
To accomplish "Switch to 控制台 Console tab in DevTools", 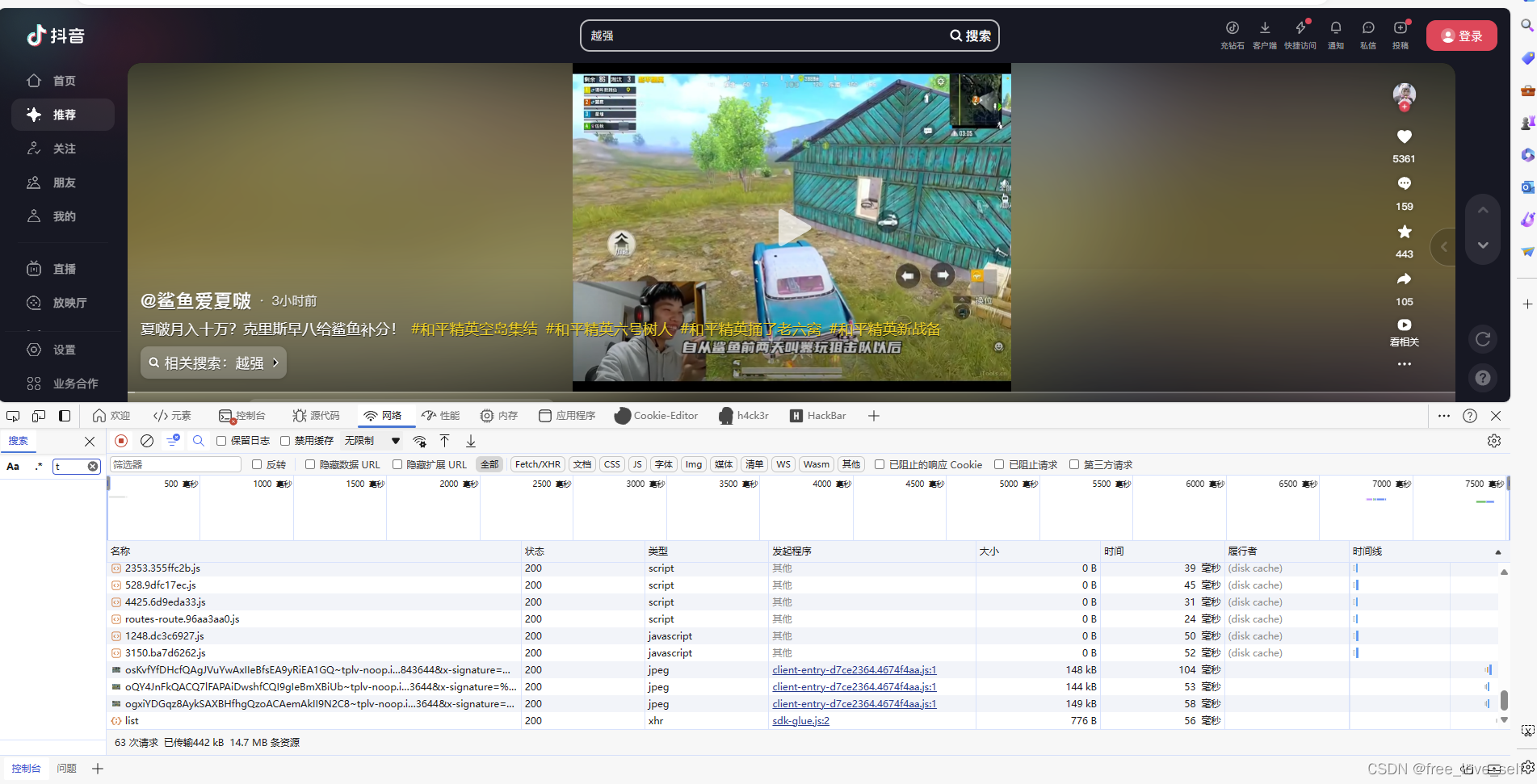I will (x=242, y=416).
